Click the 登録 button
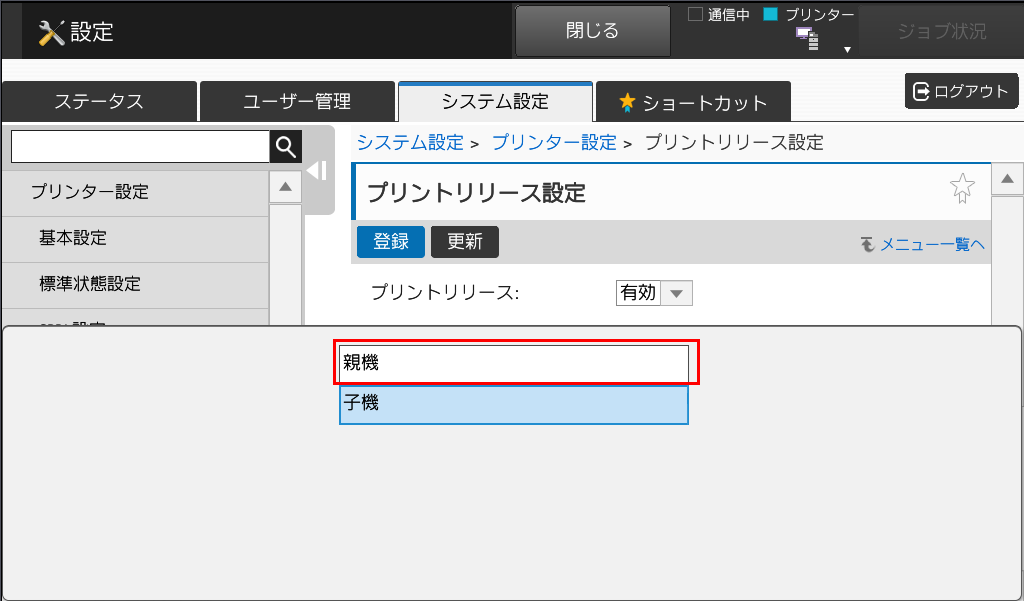 click(x=391, y=242)
